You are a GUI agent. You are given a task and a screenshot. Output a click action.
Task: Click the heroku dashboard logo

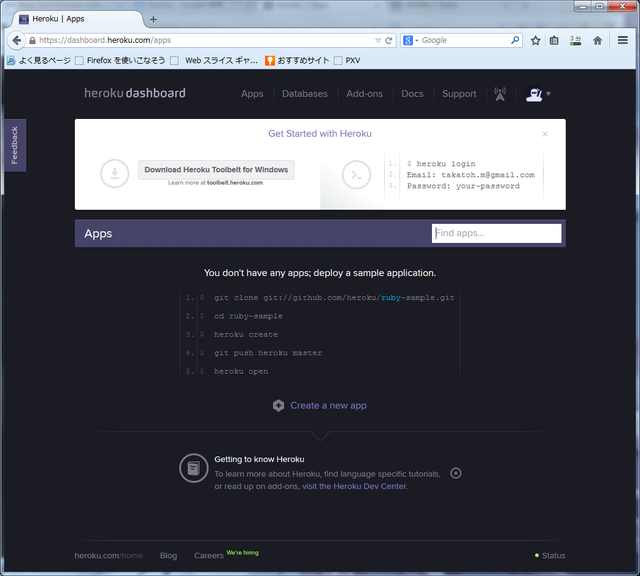pyautogui.click(x=135, y=93)
